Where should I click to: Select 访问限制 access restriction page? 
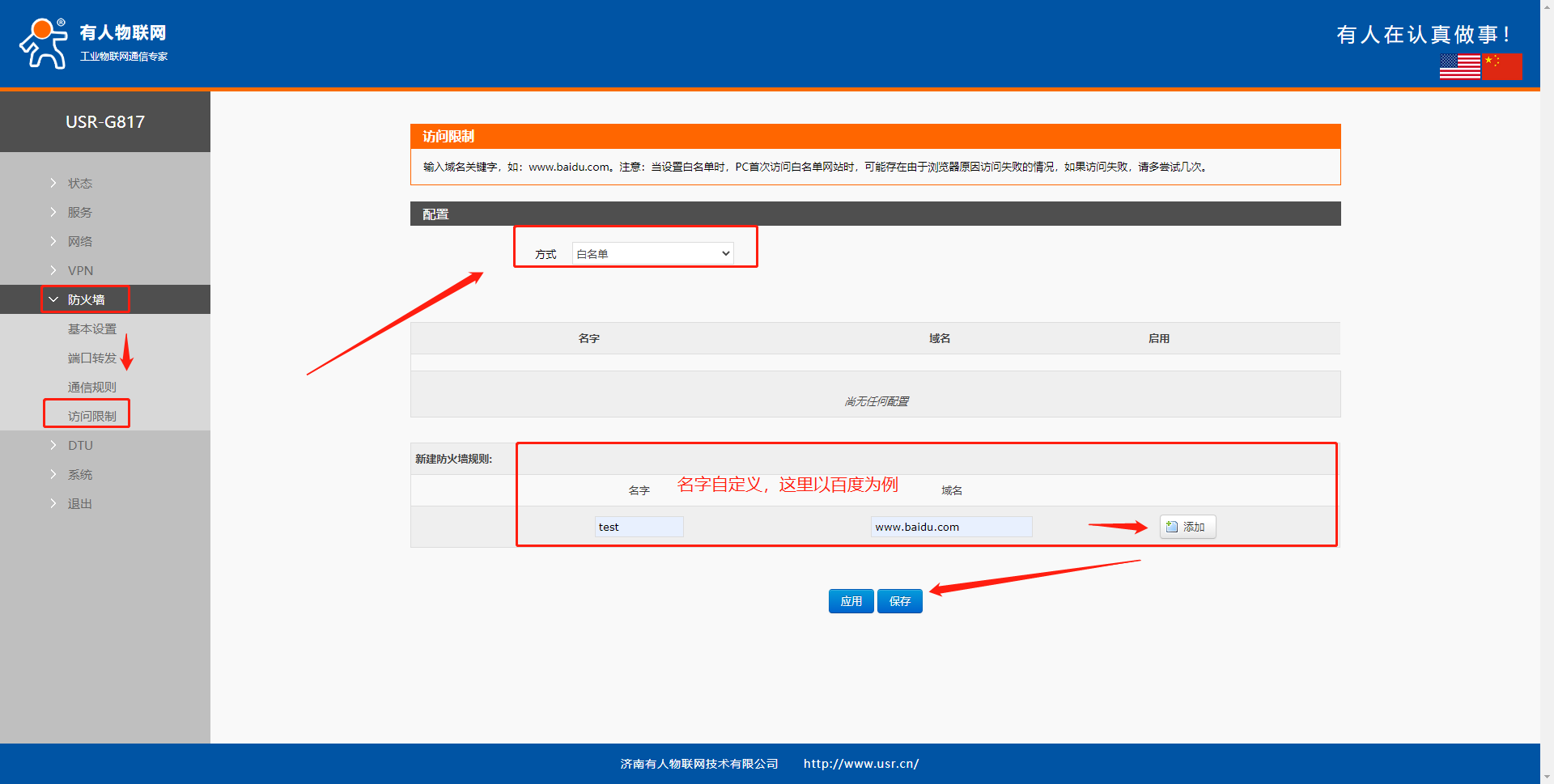[91, 417]
